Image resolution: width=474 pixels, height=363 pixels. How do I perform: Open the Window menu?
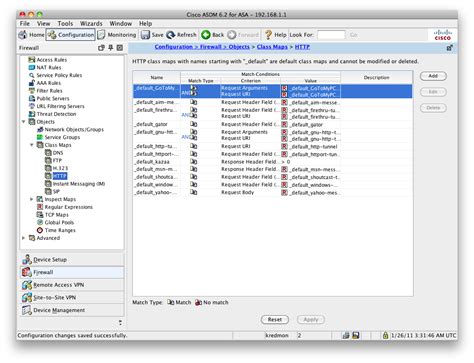click(x=121, y=23)
